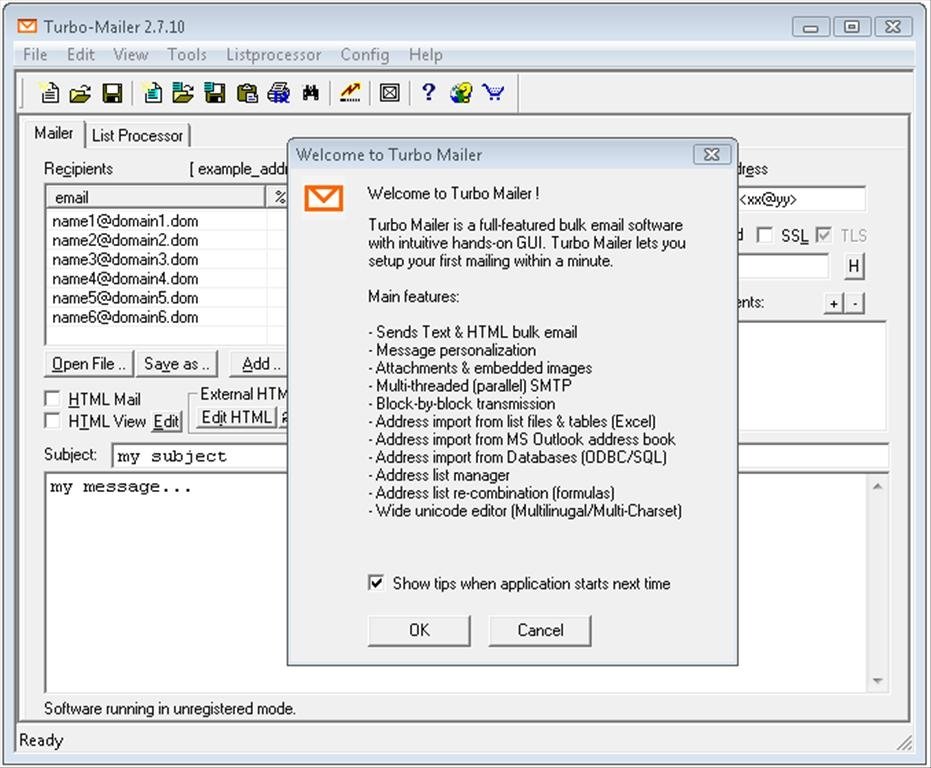
Task: Click the lightning bolt Send icon
Action: [350, 93]
